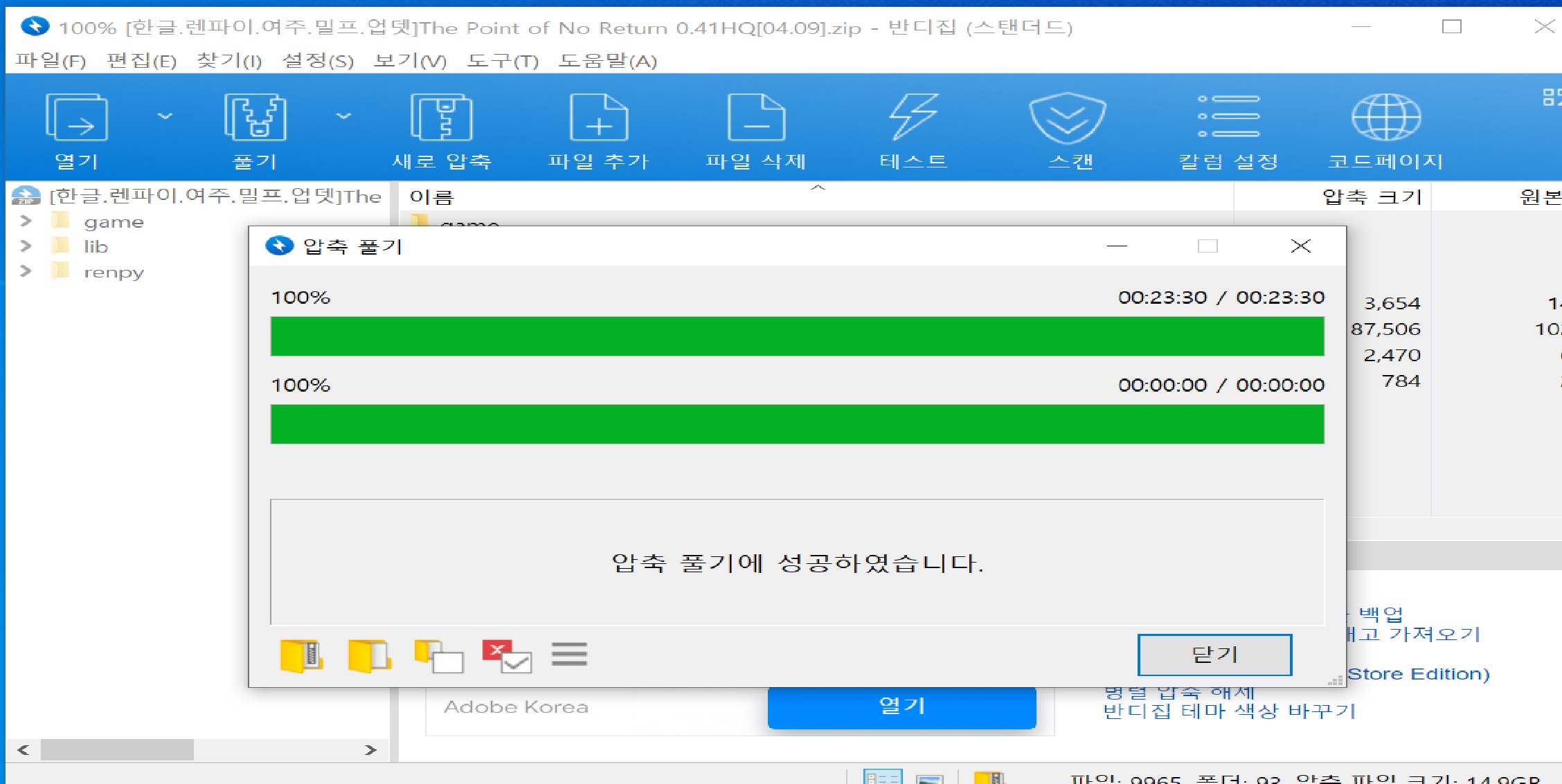The width and height of the screenshot is (1562, 784).
Task: Open archive folder icon in extract dialog
Action: pos(301,655)
